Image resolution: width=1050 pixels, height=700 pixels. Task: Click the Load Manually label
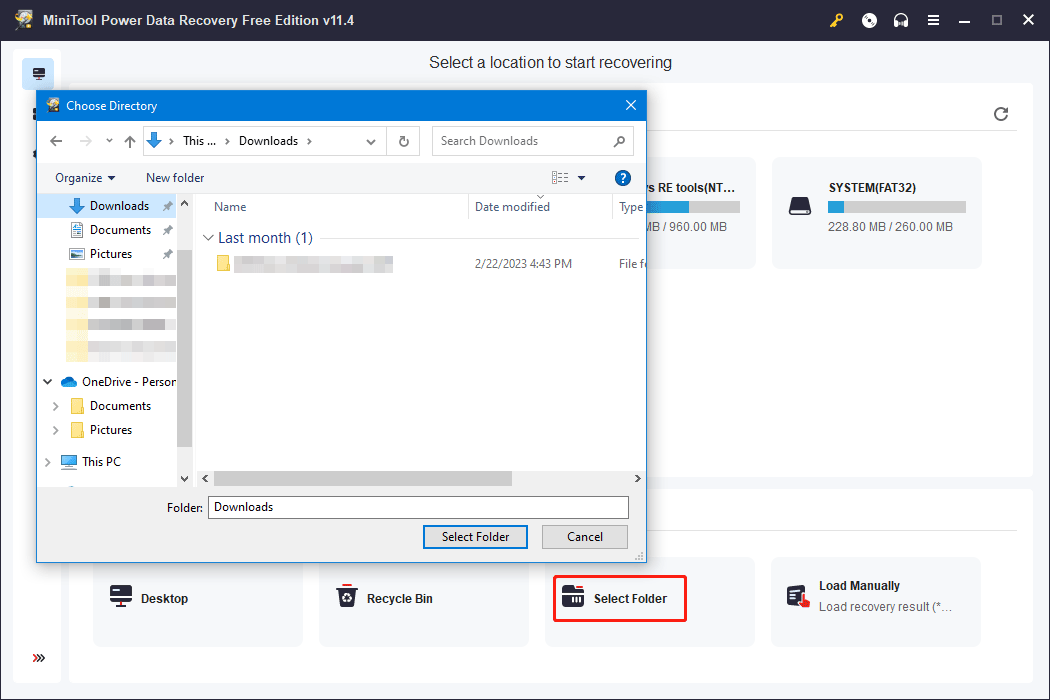(x=859, y=585)
